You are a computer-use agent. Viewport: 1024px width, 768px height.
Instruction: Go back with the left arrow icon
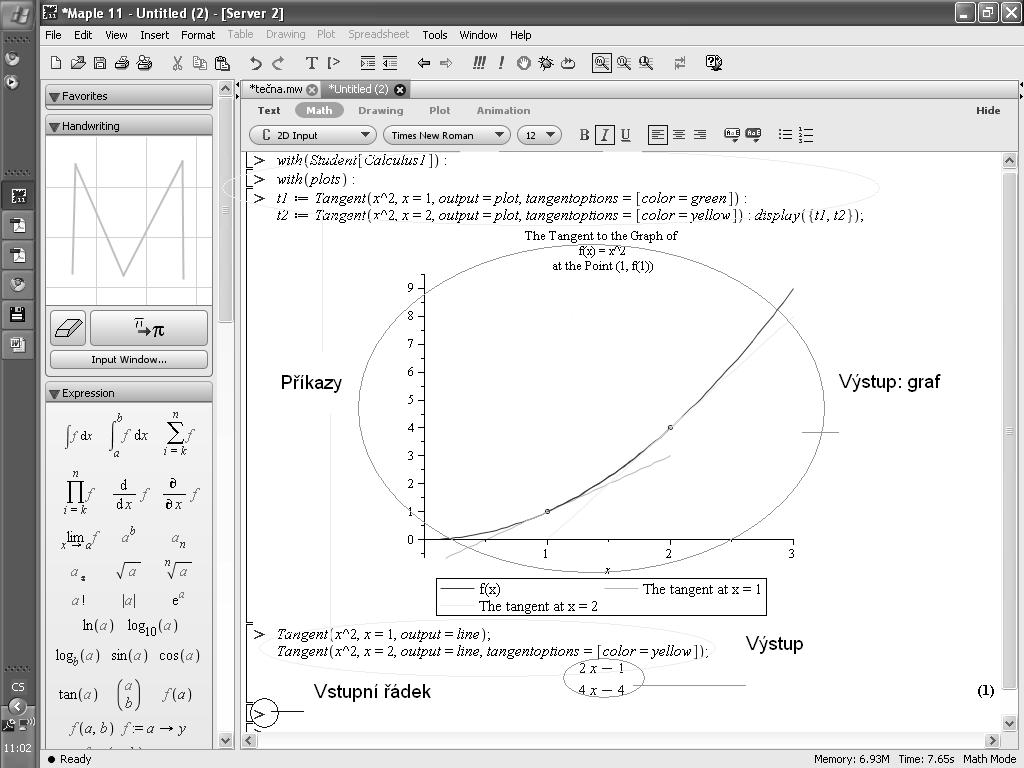point(424,63)
